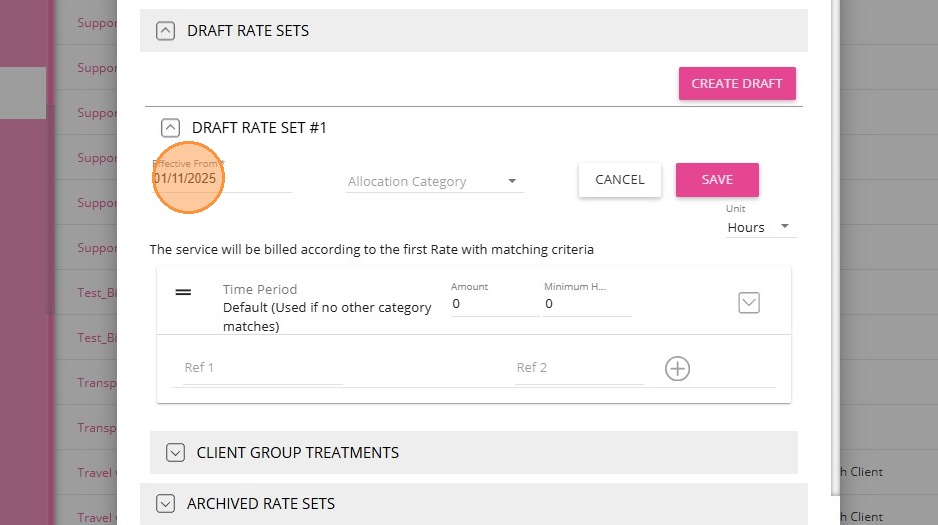Expand the Archived Rate Sets section

pyautogui.click(x=165, y=504)
